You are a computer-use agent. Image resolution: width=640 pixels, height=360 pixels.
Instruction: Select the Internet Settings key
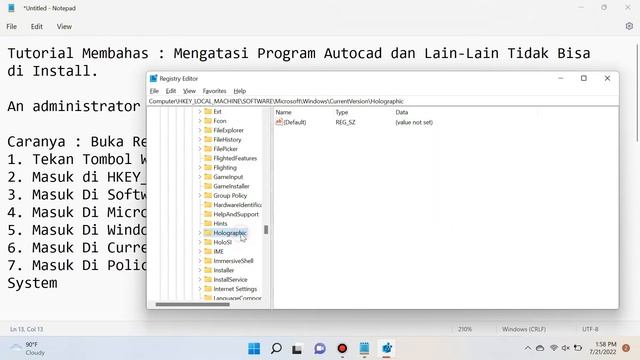(x=235, y=289)
